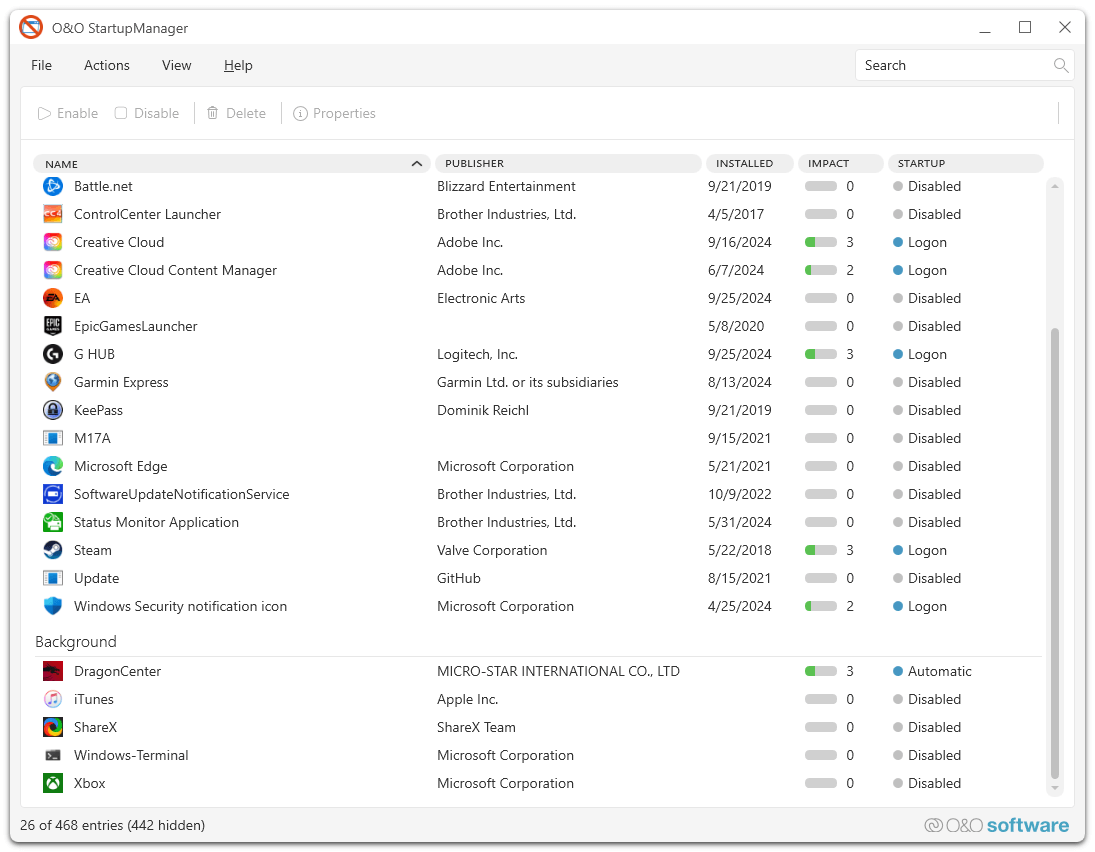Click the magnifier icon in Search
Image resolution: width=1095 pixels, height=852 pixels.
[x=1061, y=65]
